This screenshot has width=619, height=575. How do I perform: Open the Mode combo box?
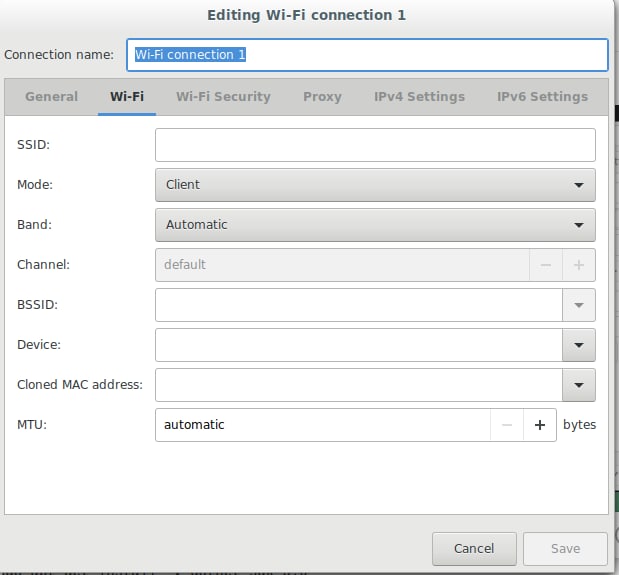(x=375, y=185)
